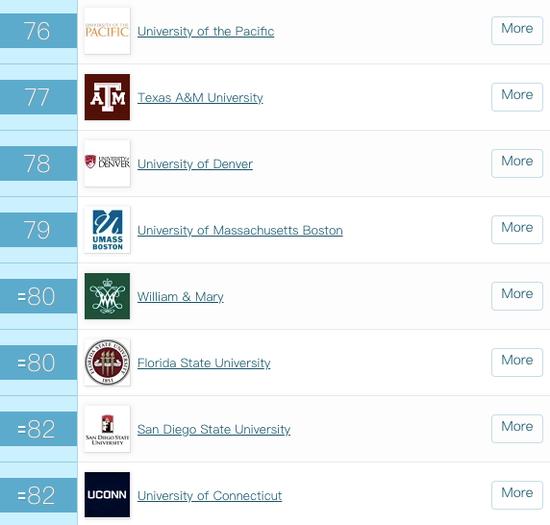
Task: Follow the University of Connecticut link
Action: (x=209, y=496)
